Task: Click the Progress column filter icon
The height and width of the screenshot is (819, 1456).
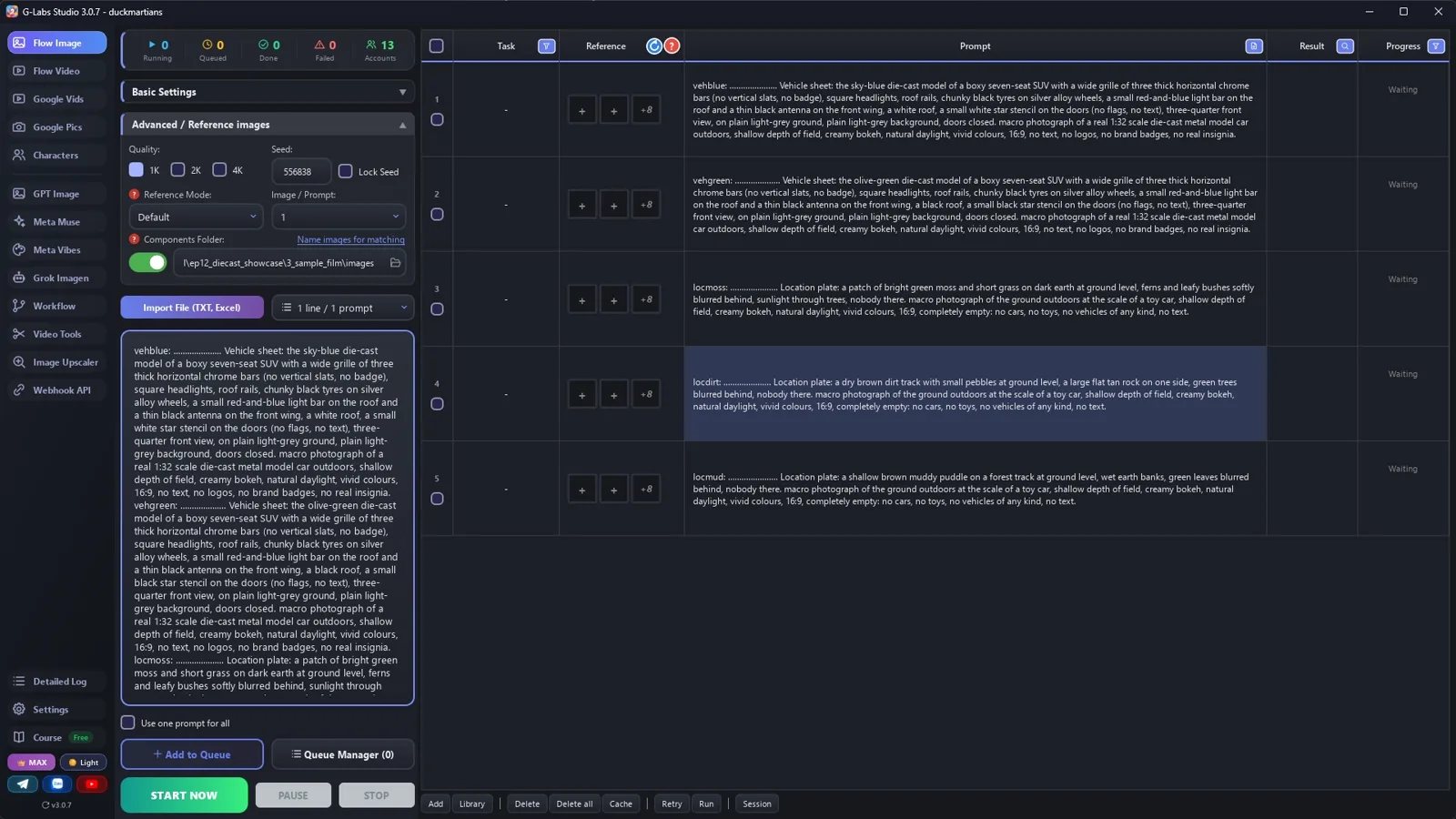Action: pyautogui.click(x=1436, y=46)
